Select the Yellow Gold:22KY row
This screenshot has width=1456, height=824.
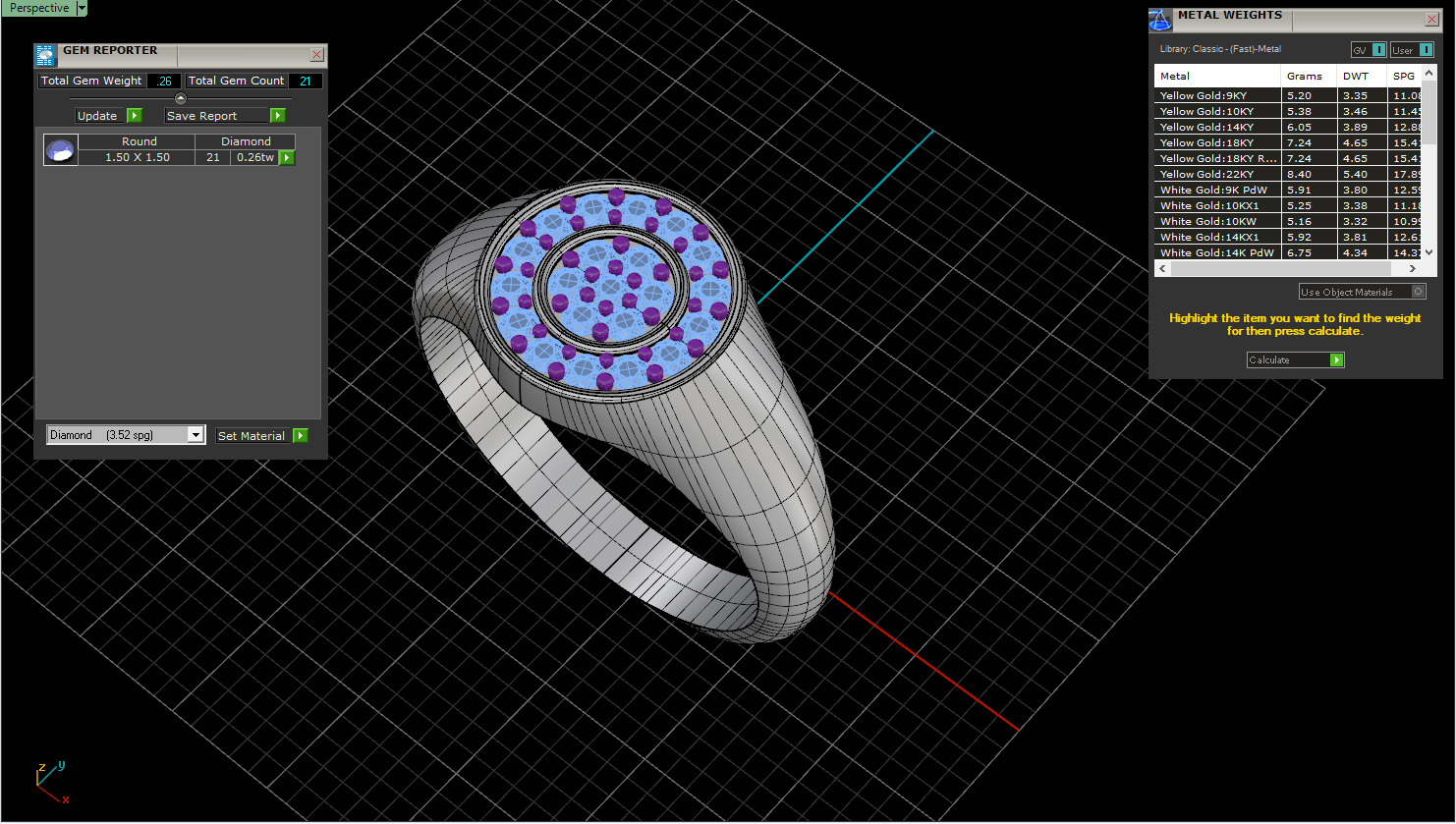(1288, 175)
